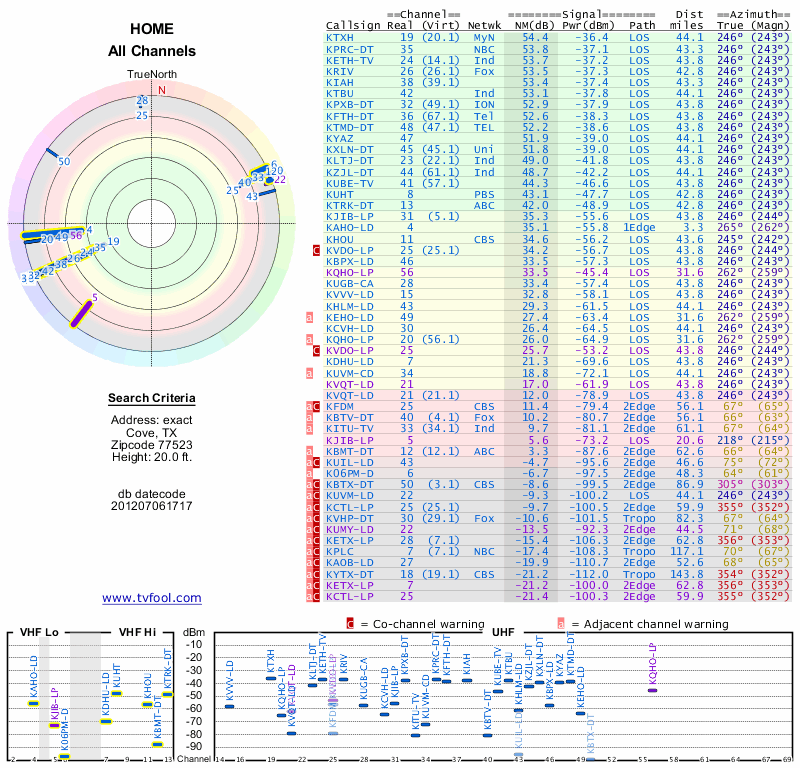The width and height of the screenshot is (800, 768).
Task: Click the db datecode value 201207061717
Action: 152,506
